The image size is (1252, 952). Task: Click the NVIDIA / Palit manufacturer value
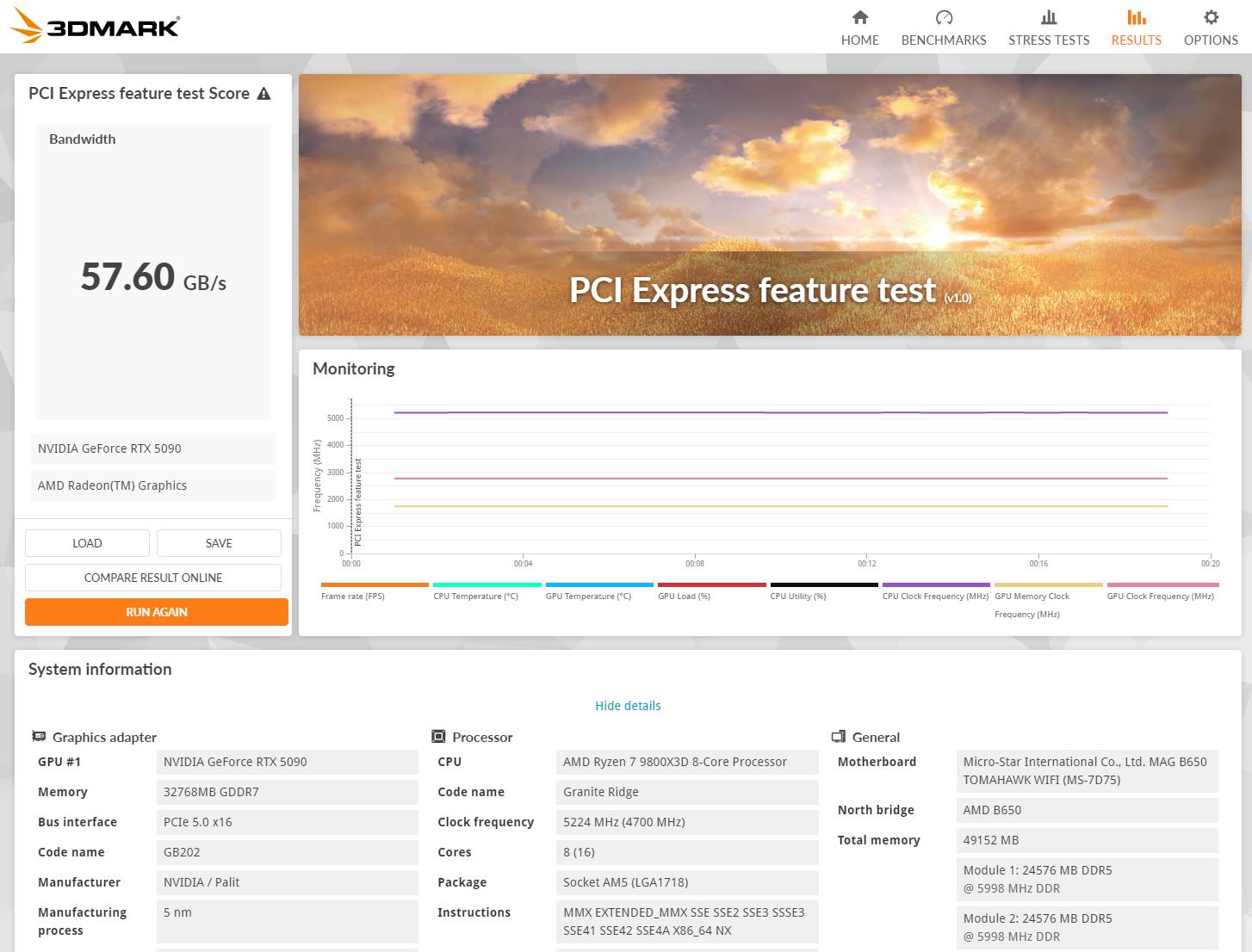tap(288, 882)
